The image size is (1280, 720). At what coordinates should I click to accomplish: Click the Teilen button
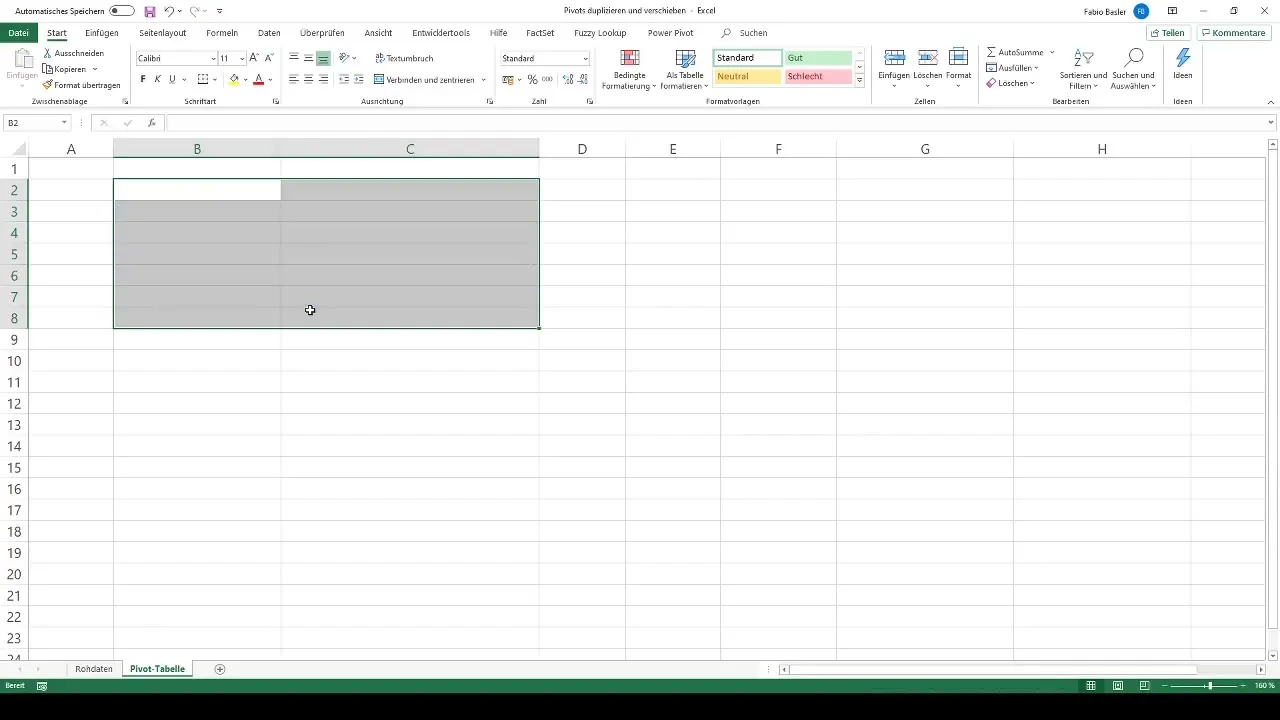1168,33
